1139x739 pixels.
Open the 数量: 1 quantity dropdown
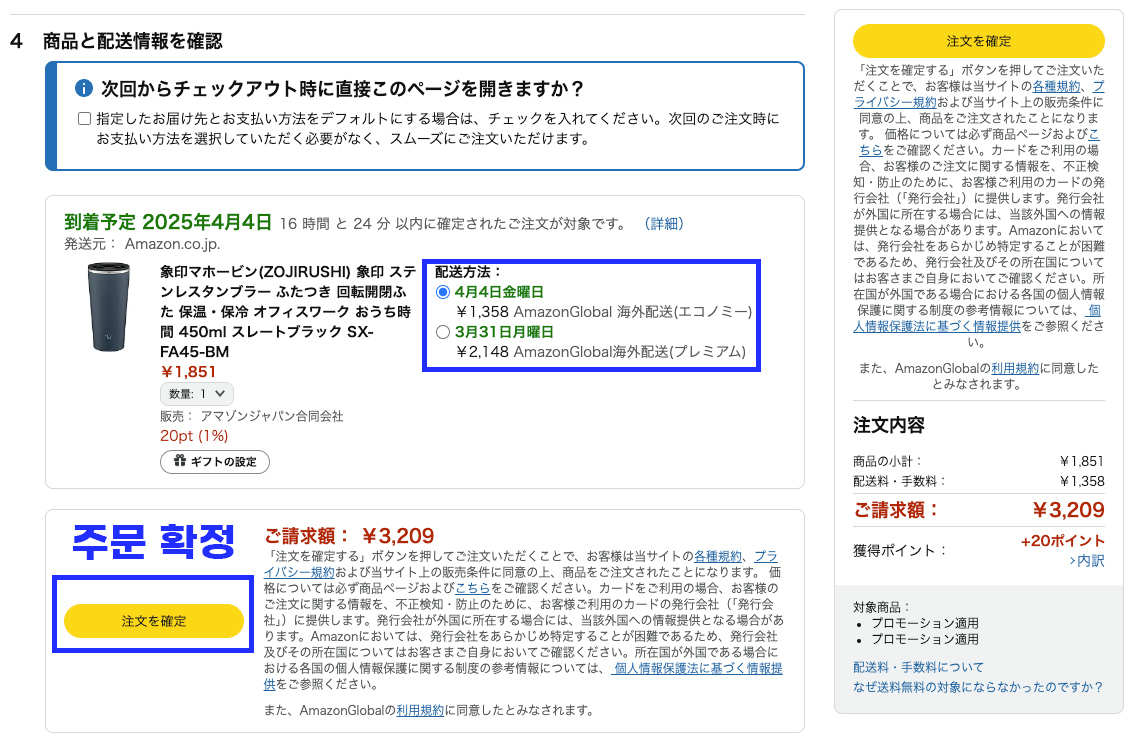coord(197,394)
